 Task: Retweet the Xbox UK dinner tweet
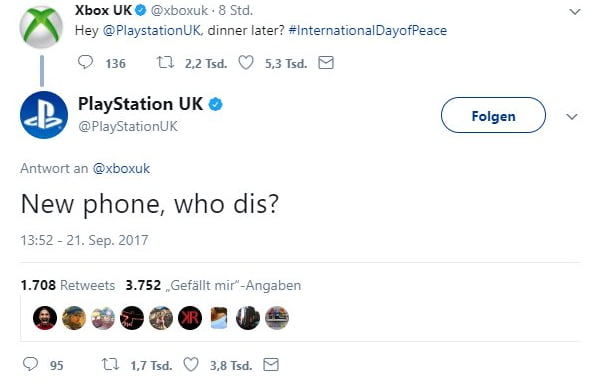(165, 62)
